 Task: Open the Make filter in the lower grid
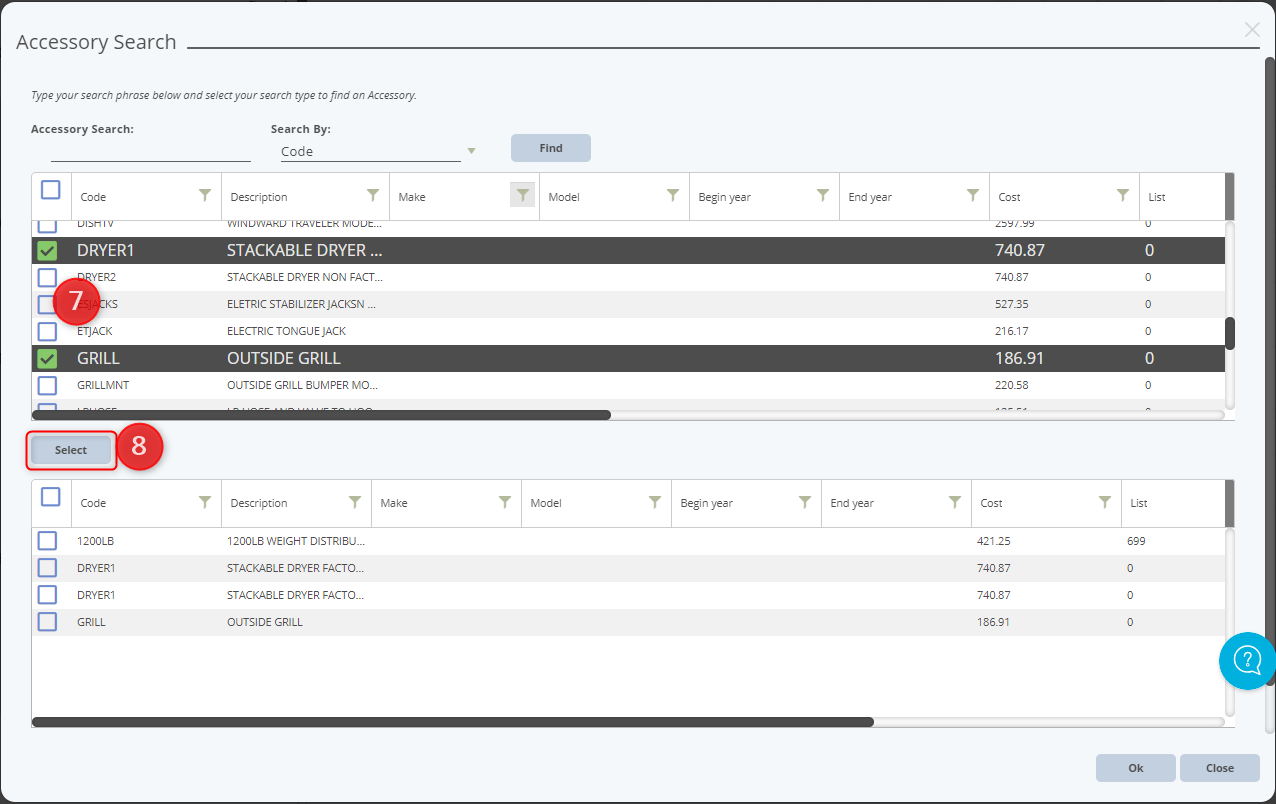(504, 503)
